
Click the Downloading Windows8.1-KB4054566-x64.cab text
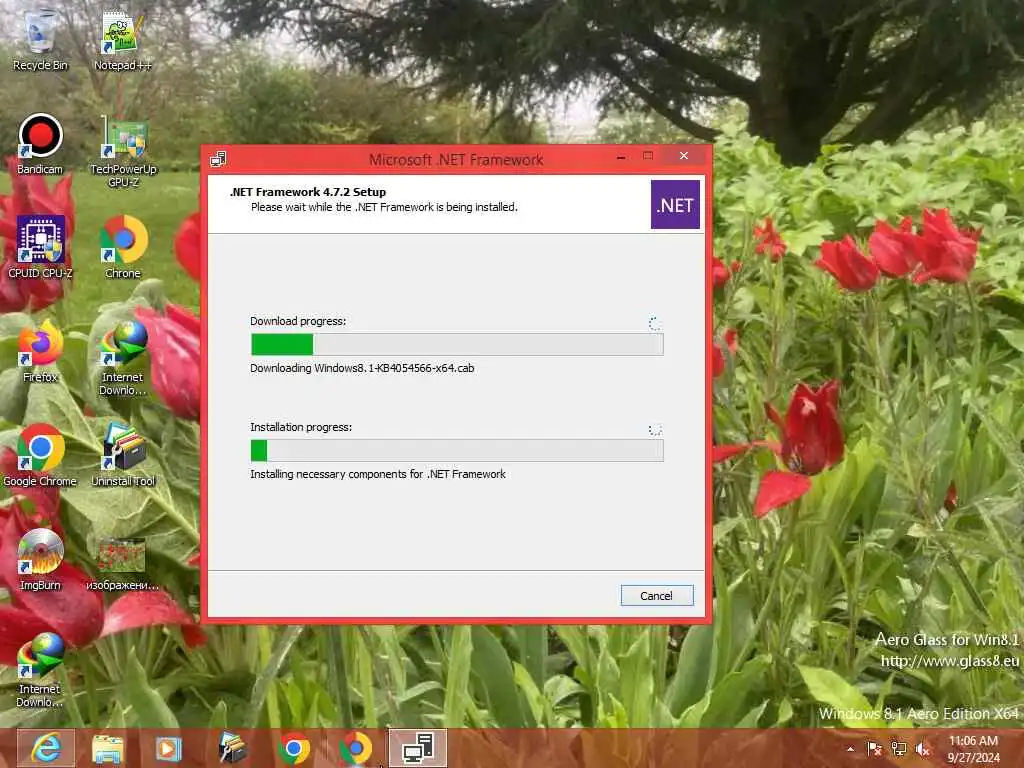(x=362, y=368)
